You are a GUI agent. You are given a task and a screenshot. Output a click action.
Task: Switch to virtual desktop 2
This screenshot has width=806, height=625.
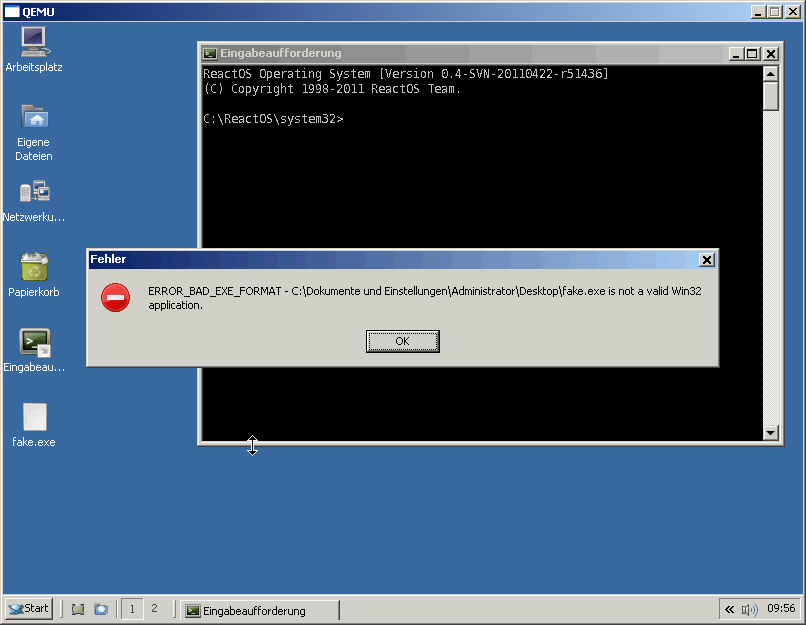154,609
